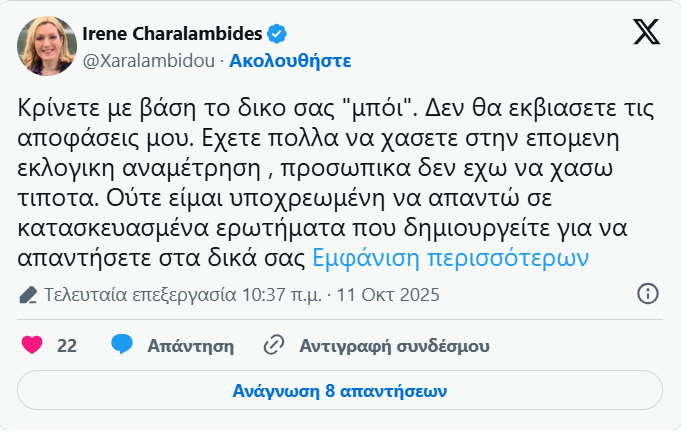Click the edit pencil icon

pos(29,295)
